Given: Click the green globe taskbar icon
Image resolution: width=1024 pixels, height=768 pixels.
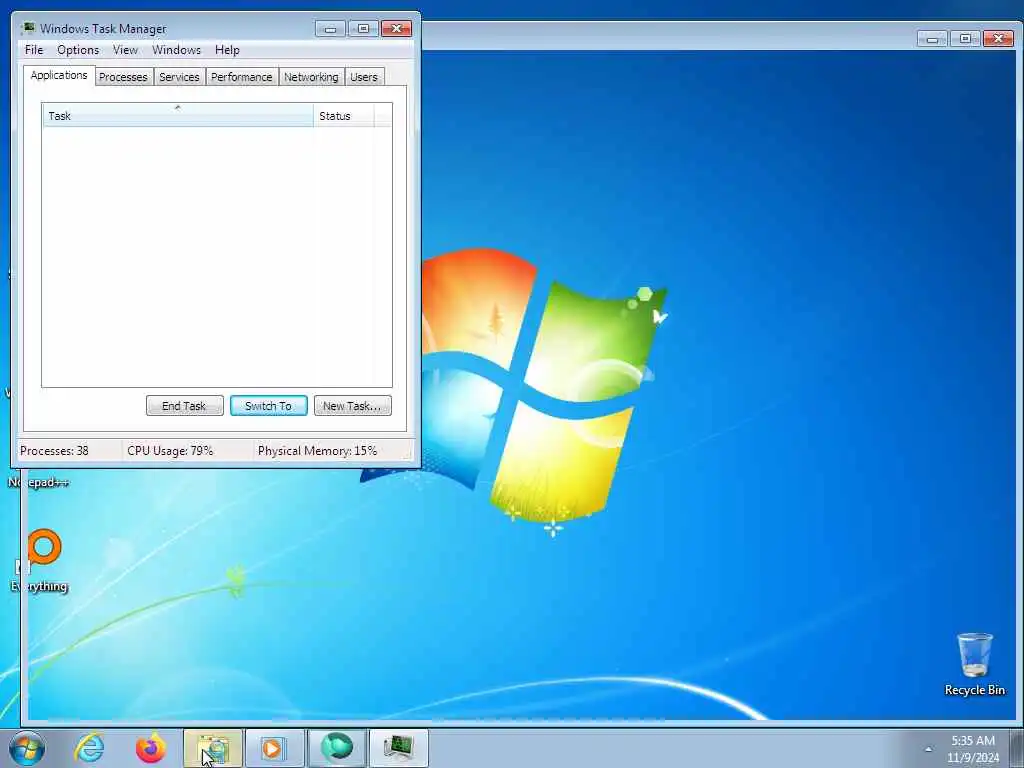Looking at the screenshot, I should pos(336,748).
